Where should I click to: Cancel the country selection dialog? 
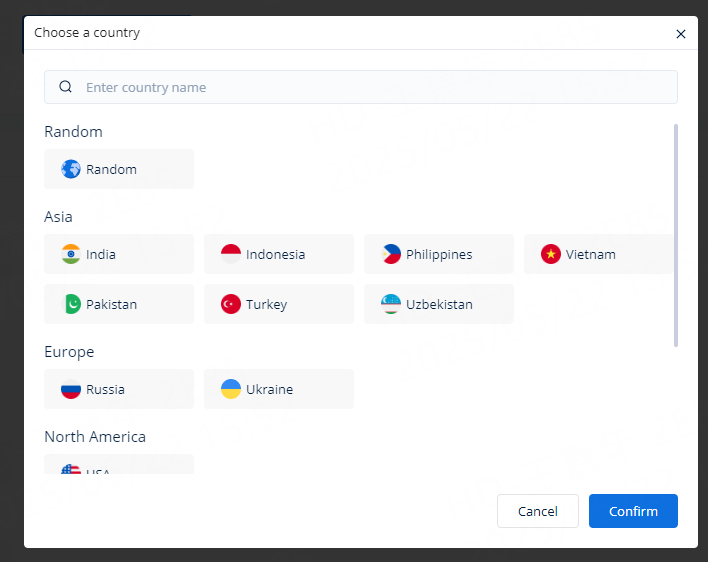click(537, 511)
